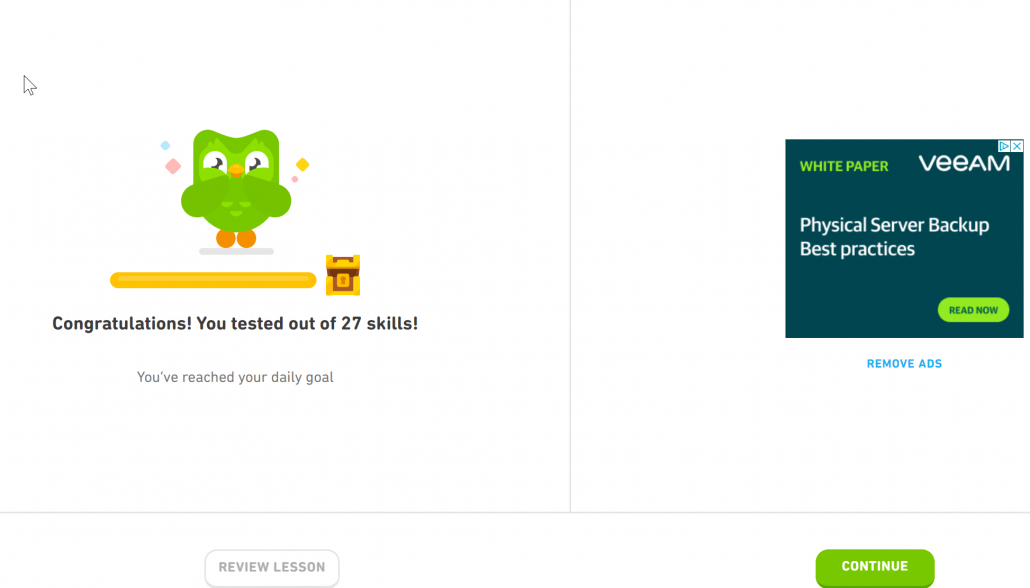Click the Veeam logo in ad
Viewport: 1030px width, 588px height.
point(964,163)
